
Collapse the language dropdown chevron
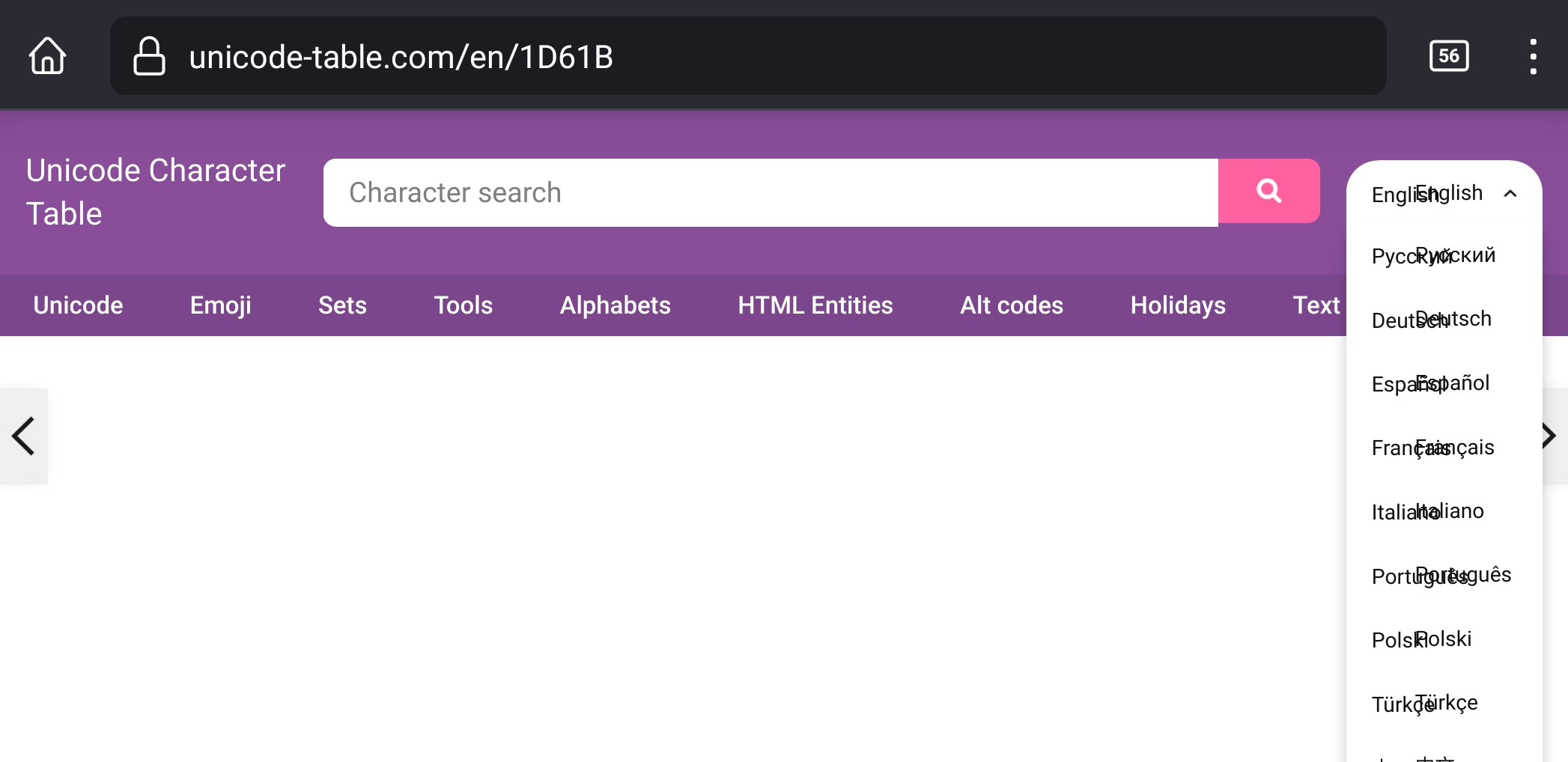point(1510,192)
